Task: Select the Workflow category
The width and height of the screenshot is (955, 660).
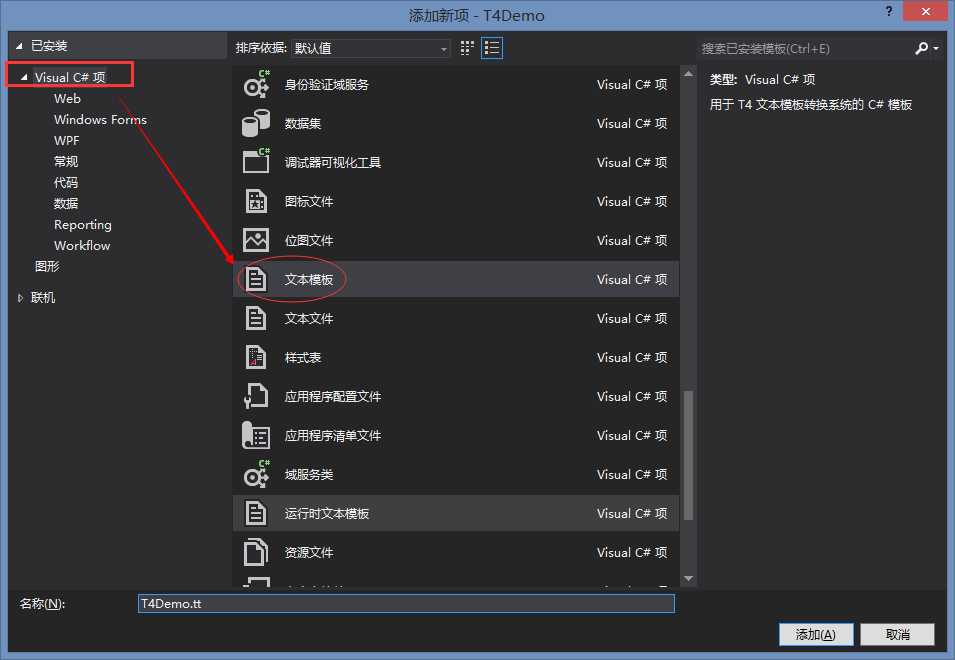Action: (82, 245)
